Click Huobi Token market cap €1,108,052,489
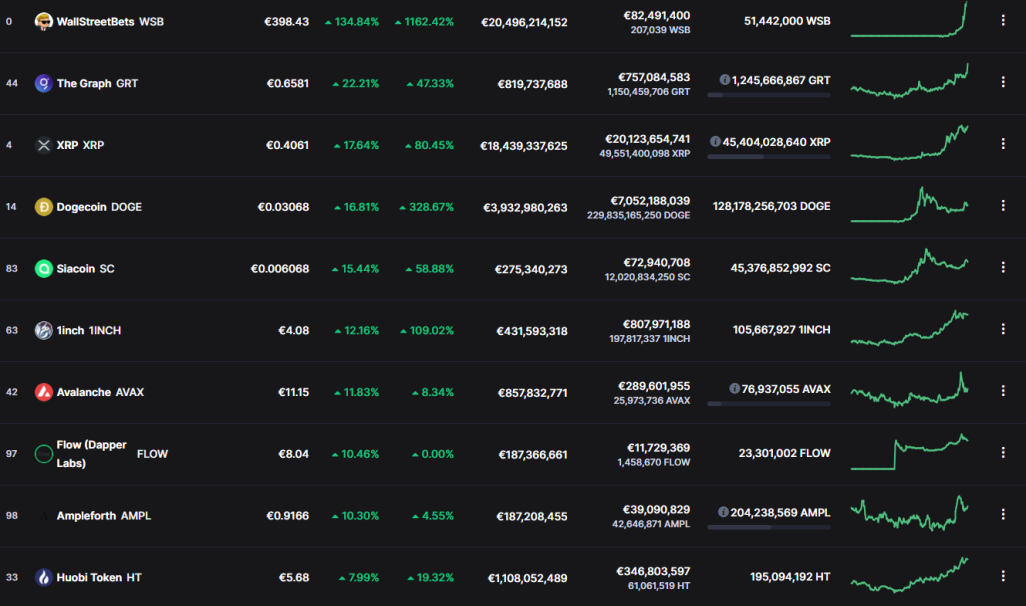This screenshot has height=606, width=1026. pos(527,578)
